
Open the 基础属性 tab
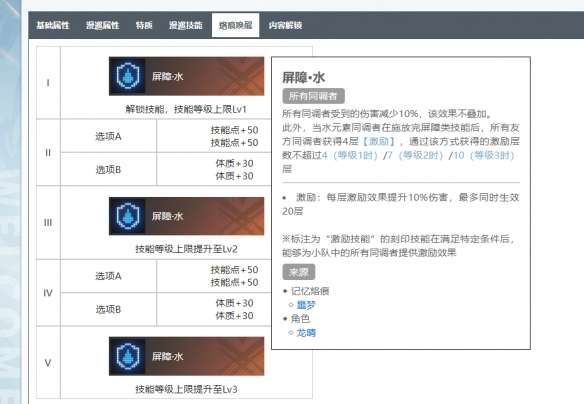tap(53, 25)
